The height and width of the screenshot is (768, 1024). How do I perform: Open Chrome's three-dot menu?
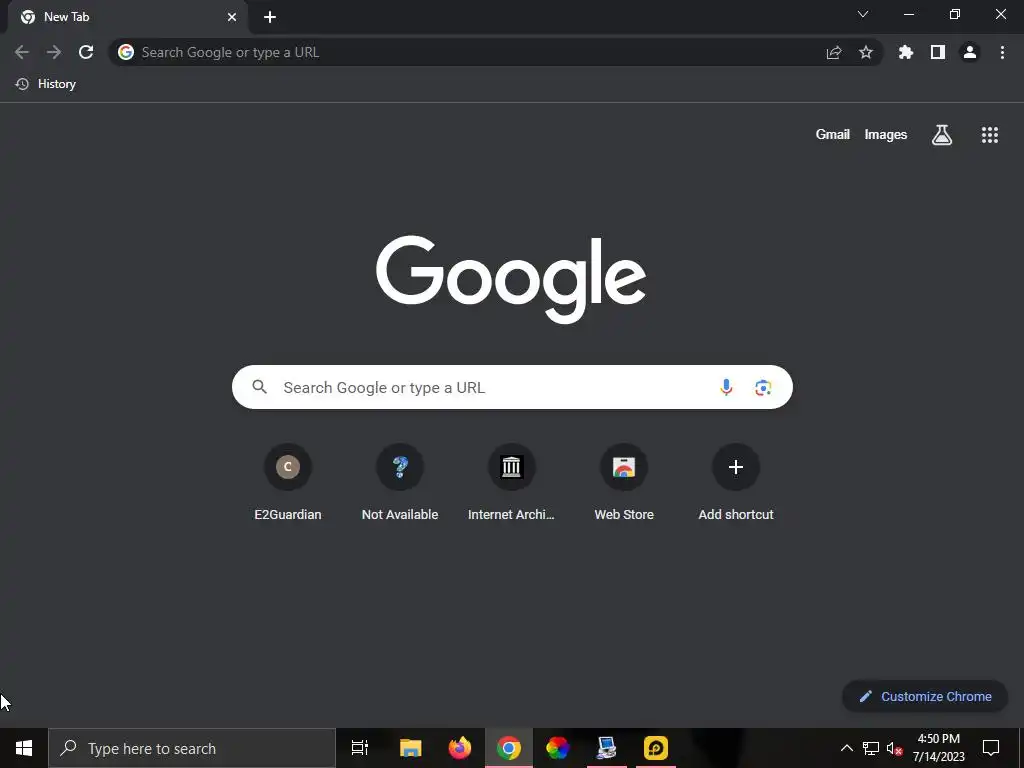tap(1002, 52)
